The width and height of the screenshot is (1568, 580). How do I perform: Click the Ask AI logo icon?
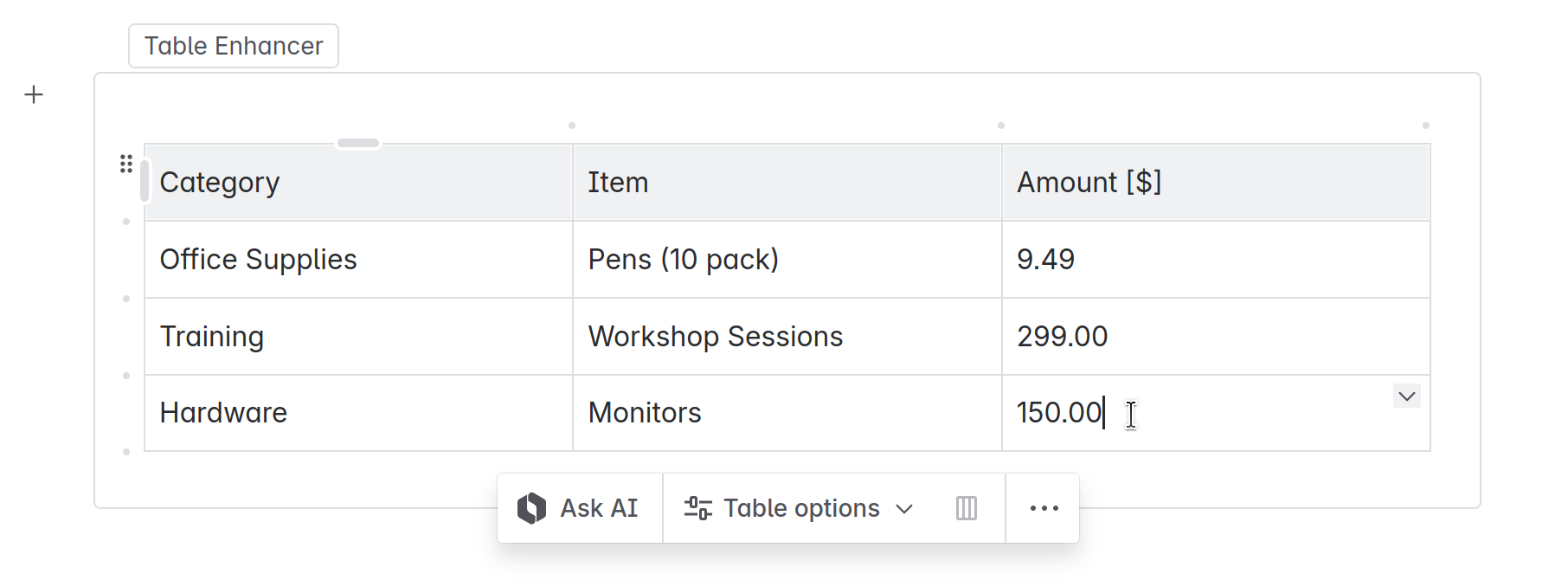click(531, 508)
